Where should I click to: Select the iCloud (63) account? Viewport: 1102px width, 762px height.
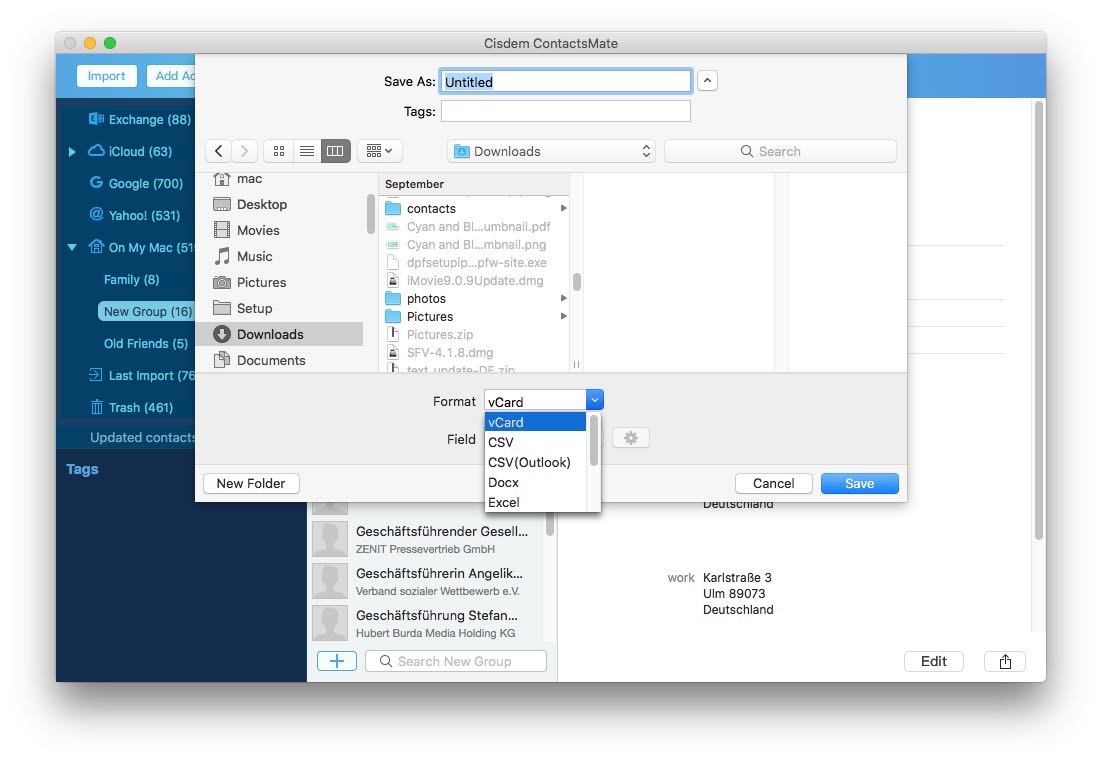(130, 151)
